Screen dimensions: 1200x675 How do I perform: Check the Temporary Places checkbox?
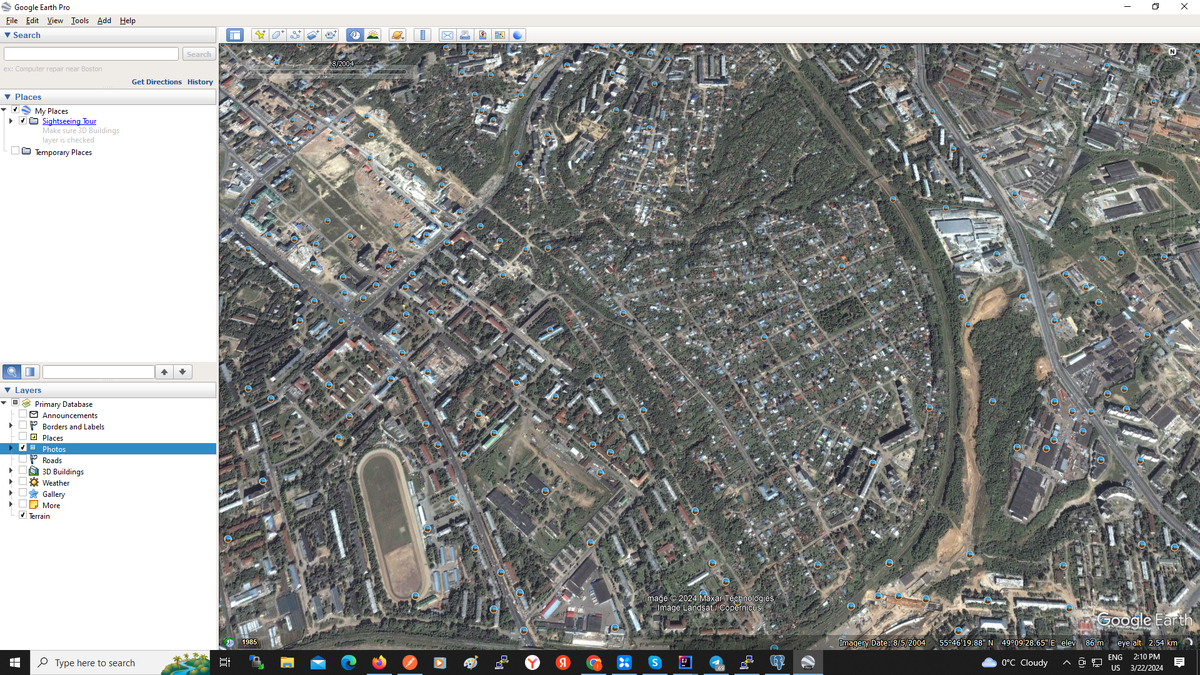pos(15,152)
